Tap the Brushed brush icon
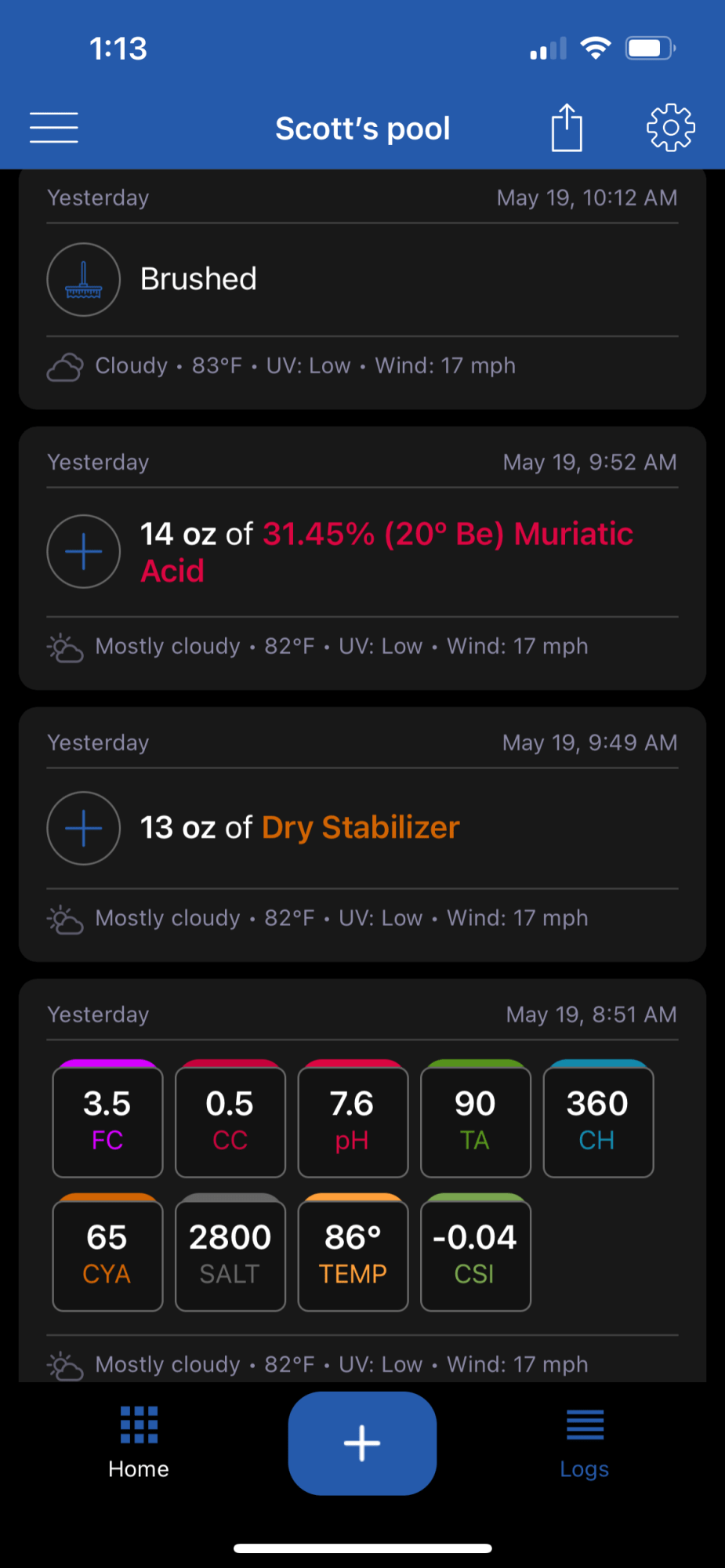The height and width of the screenshot is (1568, 725). 83,279
